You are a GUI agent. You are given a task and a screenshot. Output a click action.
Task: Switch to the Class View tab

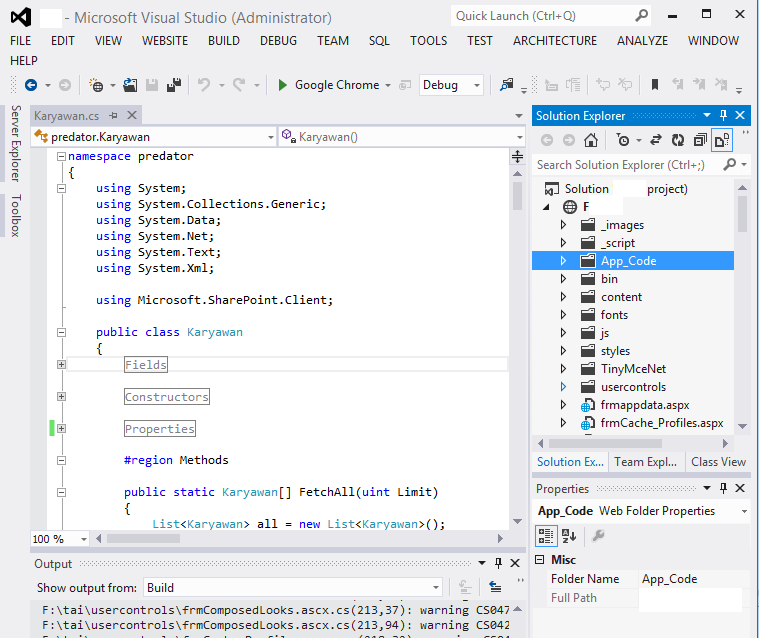pos(717,462)
